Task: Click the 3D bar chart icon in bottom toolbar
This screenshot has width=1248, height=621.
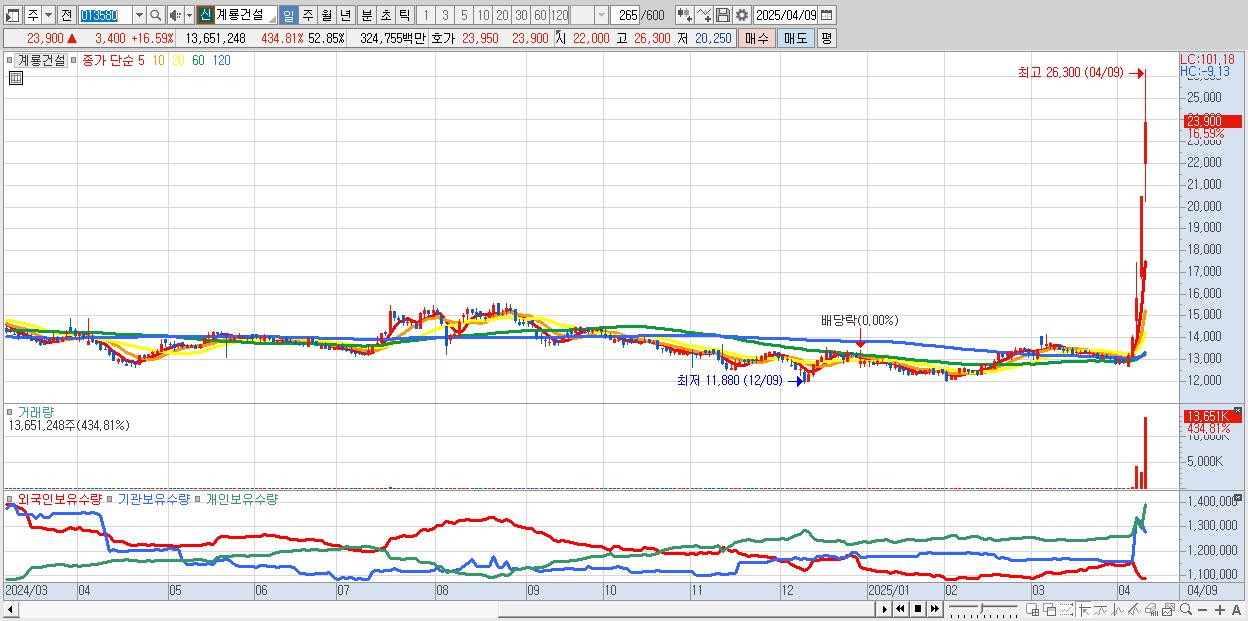Action: pos(1151,609)
